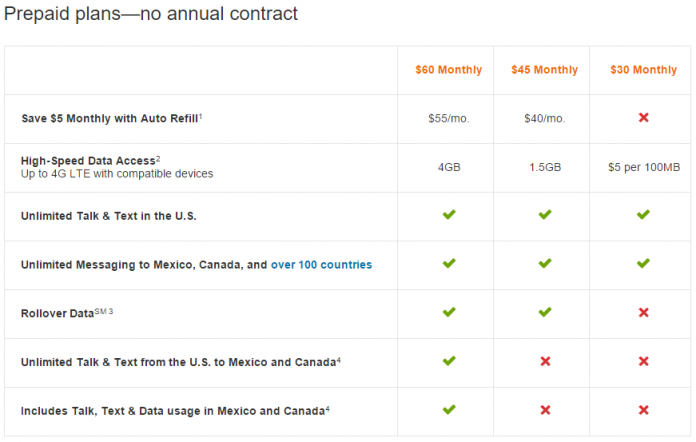The height and width of the screenshot is (442, 696).
Task: Click green checkmark for $60 Unlimited Talk & Text U.S.
Action: point(449,215)
